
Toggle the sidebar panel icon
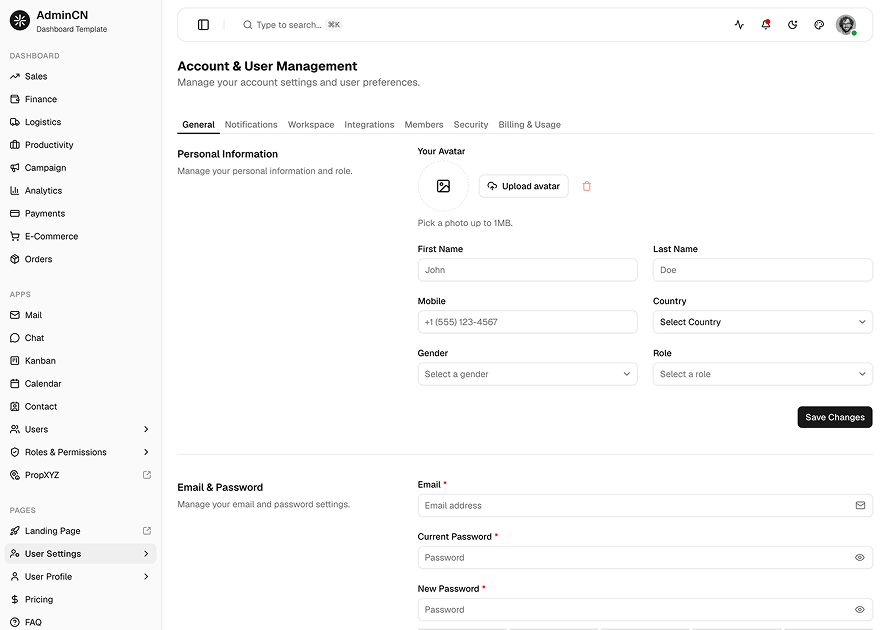point(203,25)
